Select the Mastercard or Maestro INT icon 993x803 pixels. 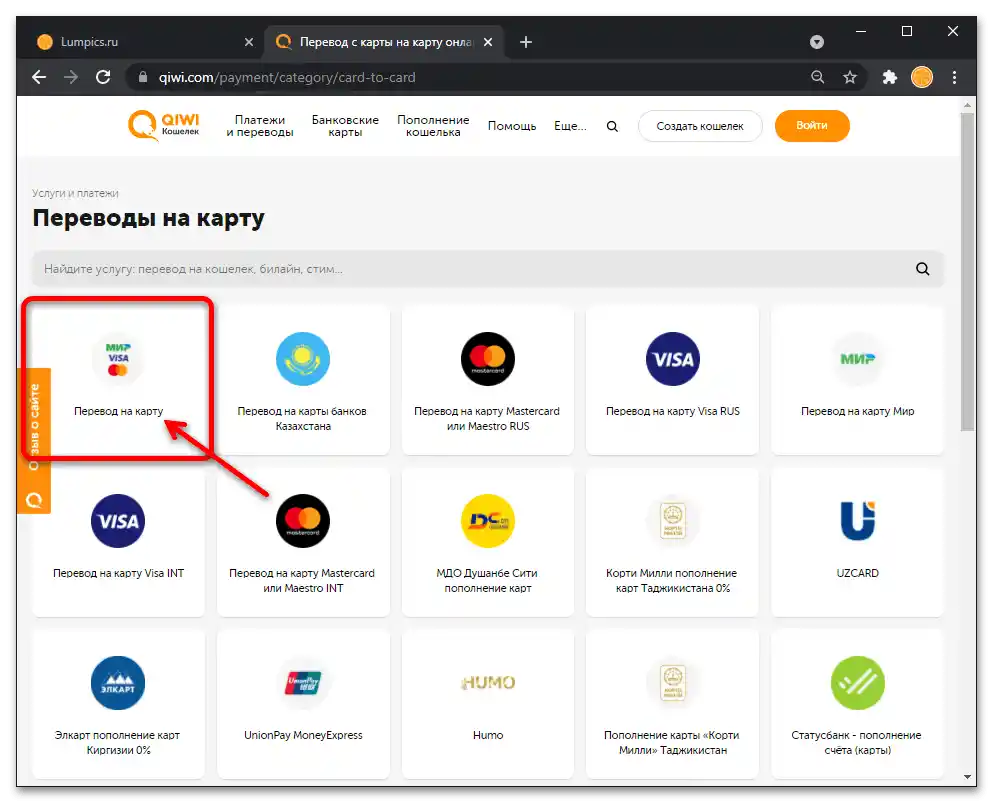tap(303, 521)
